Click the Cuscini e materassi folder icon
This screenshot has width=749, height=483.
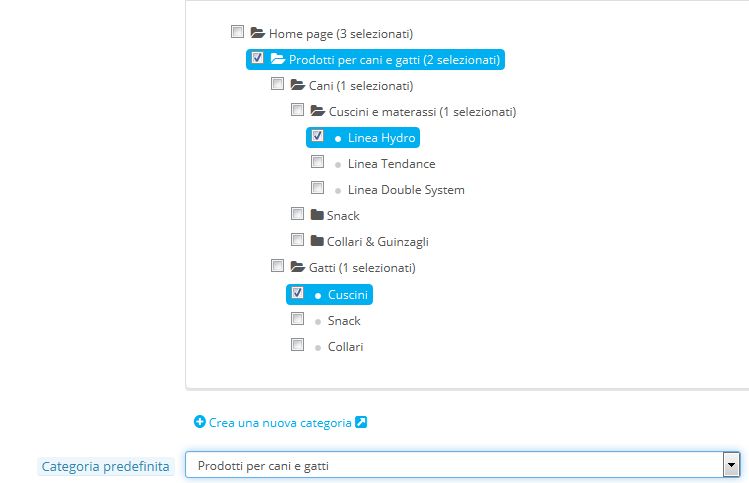318,111
